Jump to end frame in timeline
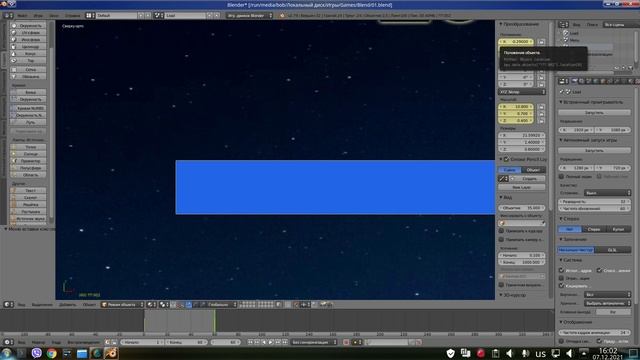 coord(285,342)
